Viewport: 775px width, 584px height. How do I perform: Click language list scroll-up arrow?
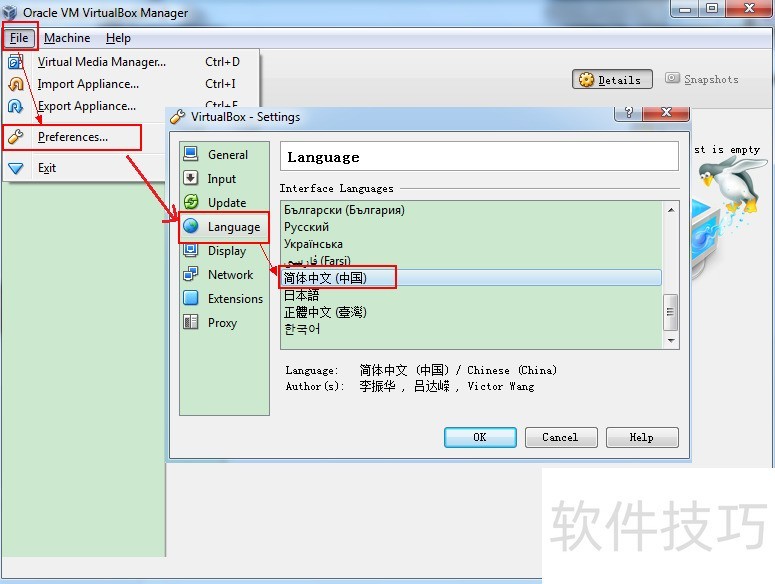tap(671, 210)
